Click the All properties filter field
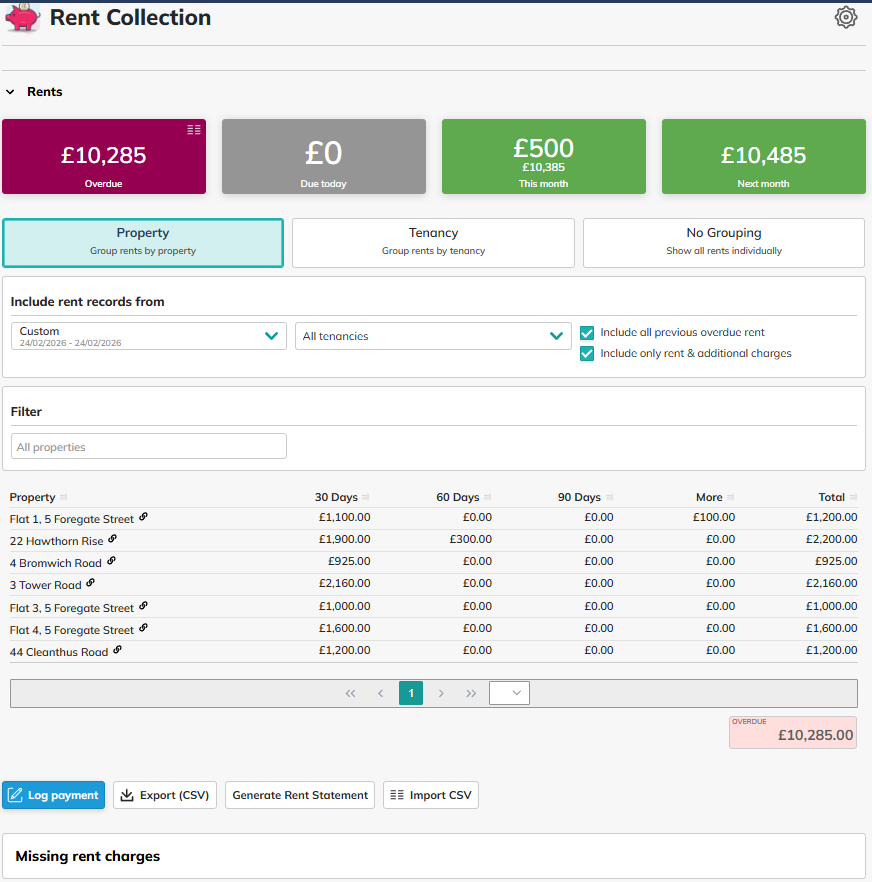 [149, 447]
